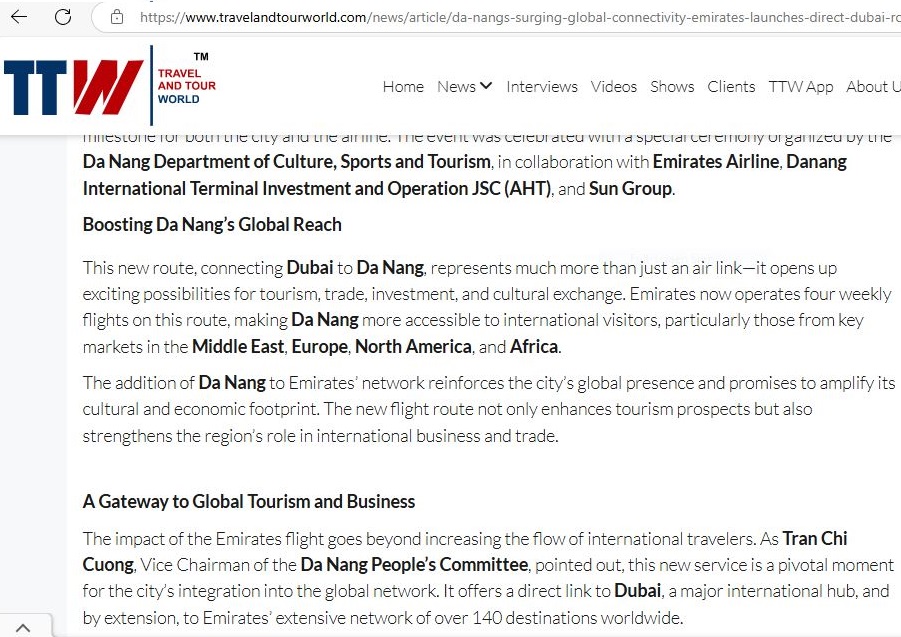Click the site lock icon in address bar
The height and width of the screenshot is (637, 901).
coord(117,17)
